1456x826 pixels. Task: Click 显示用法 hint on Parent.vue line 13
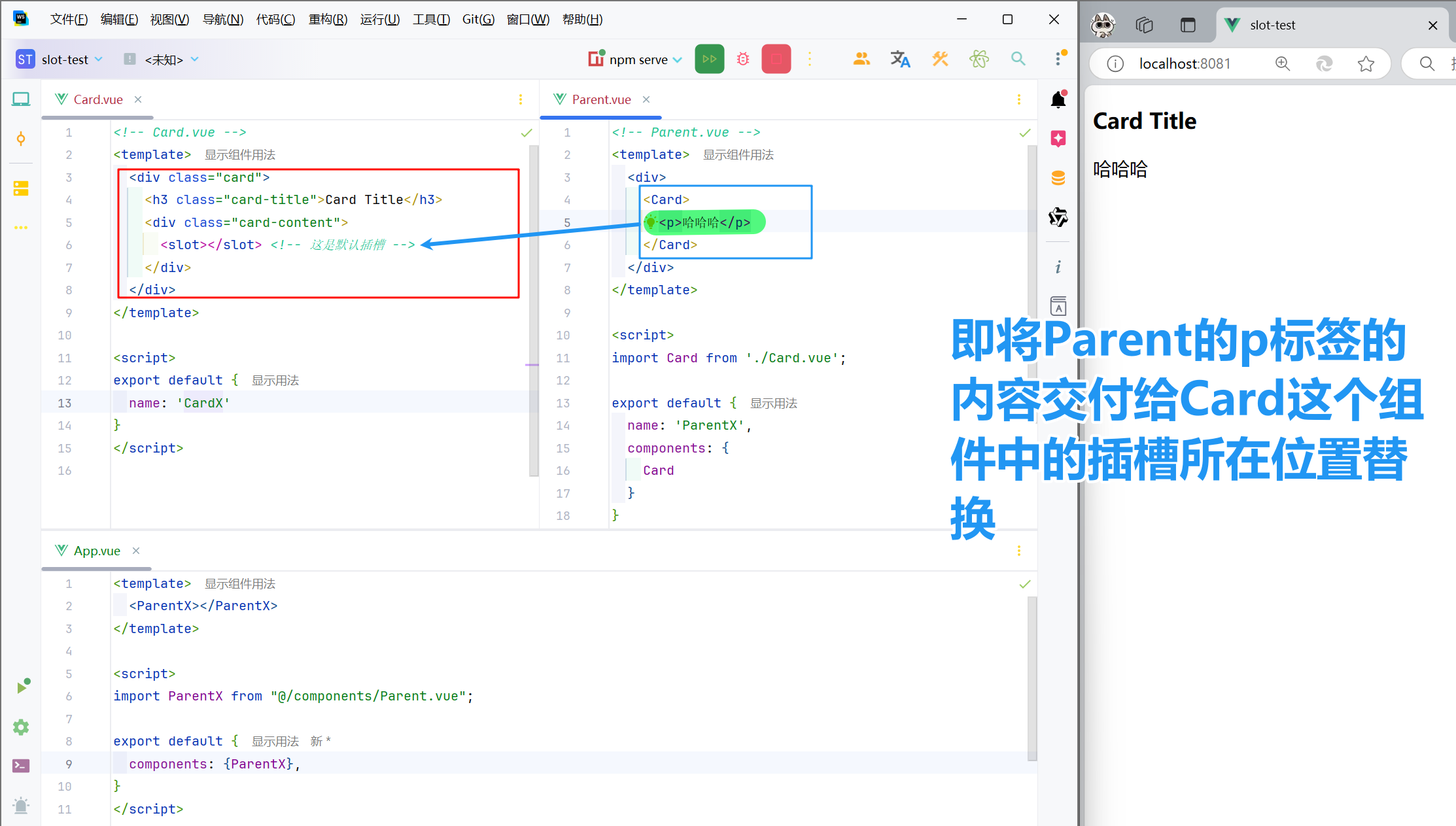[774, 404]
